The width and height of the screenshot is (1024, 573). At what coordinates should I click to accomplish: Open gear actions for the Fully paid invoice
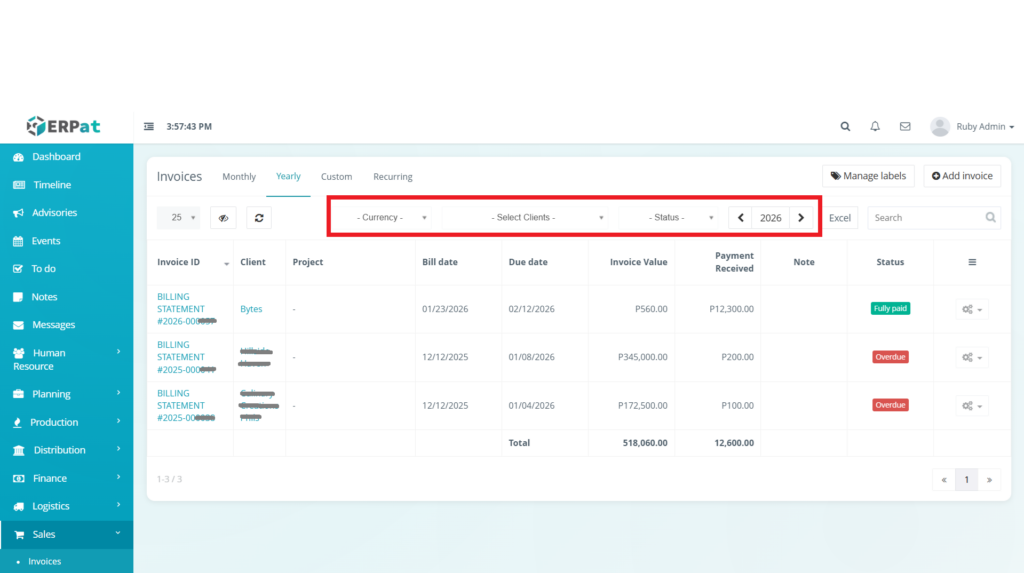971,310
